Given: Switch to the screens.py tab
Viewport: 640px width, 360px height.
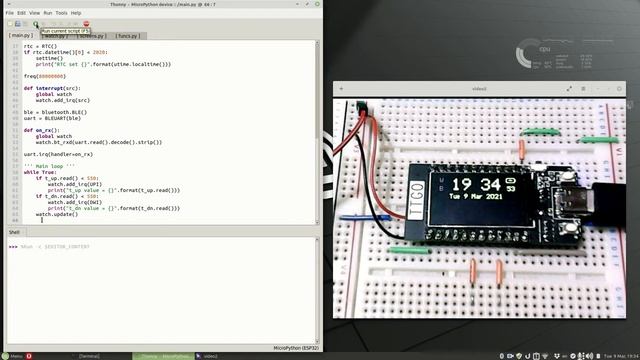Looking at the screenshot, I should click(x=91, y=36).
